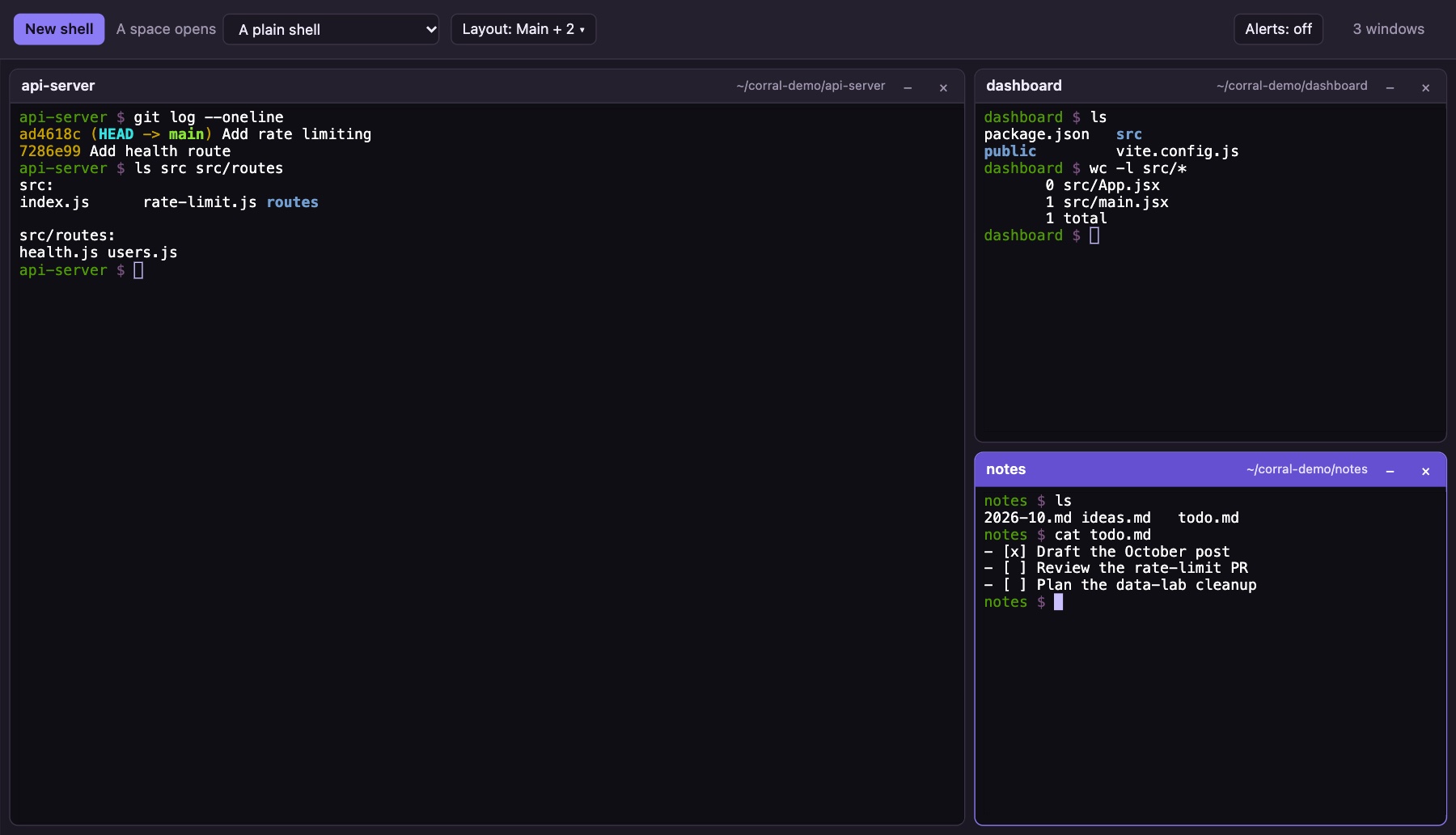
Task: Click 'src/main.jsx' in the wc output
Action: click(1116, 202)
